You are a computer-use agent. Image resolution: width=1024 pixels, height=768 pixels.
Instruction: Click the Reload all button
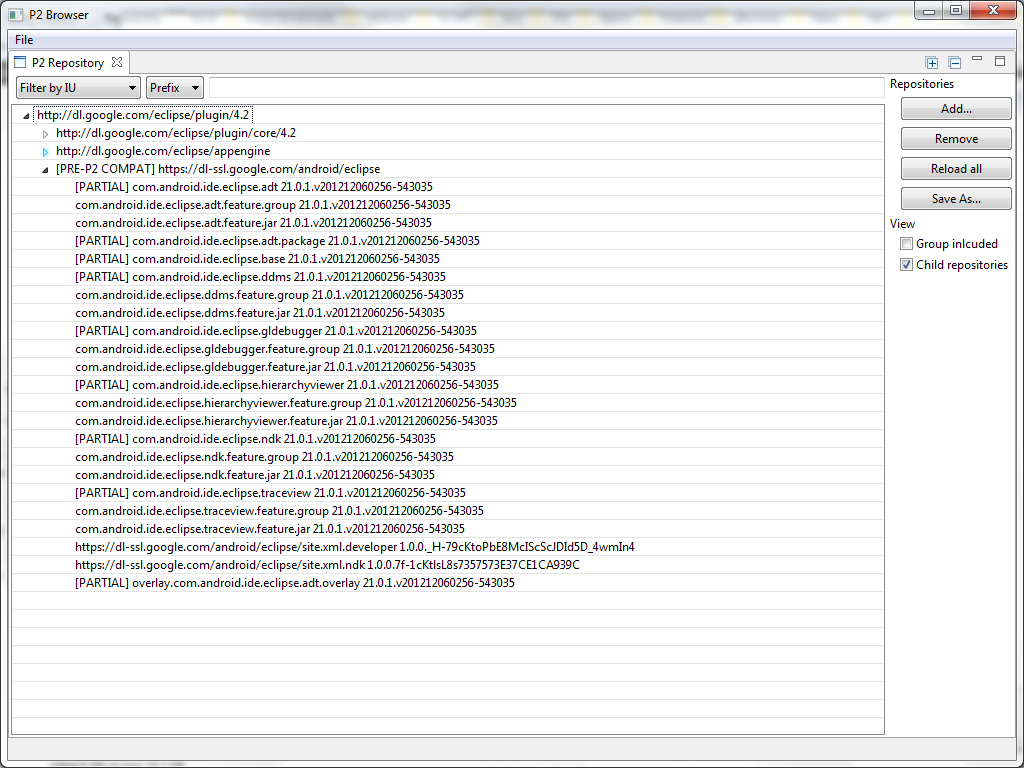[956, 168]
